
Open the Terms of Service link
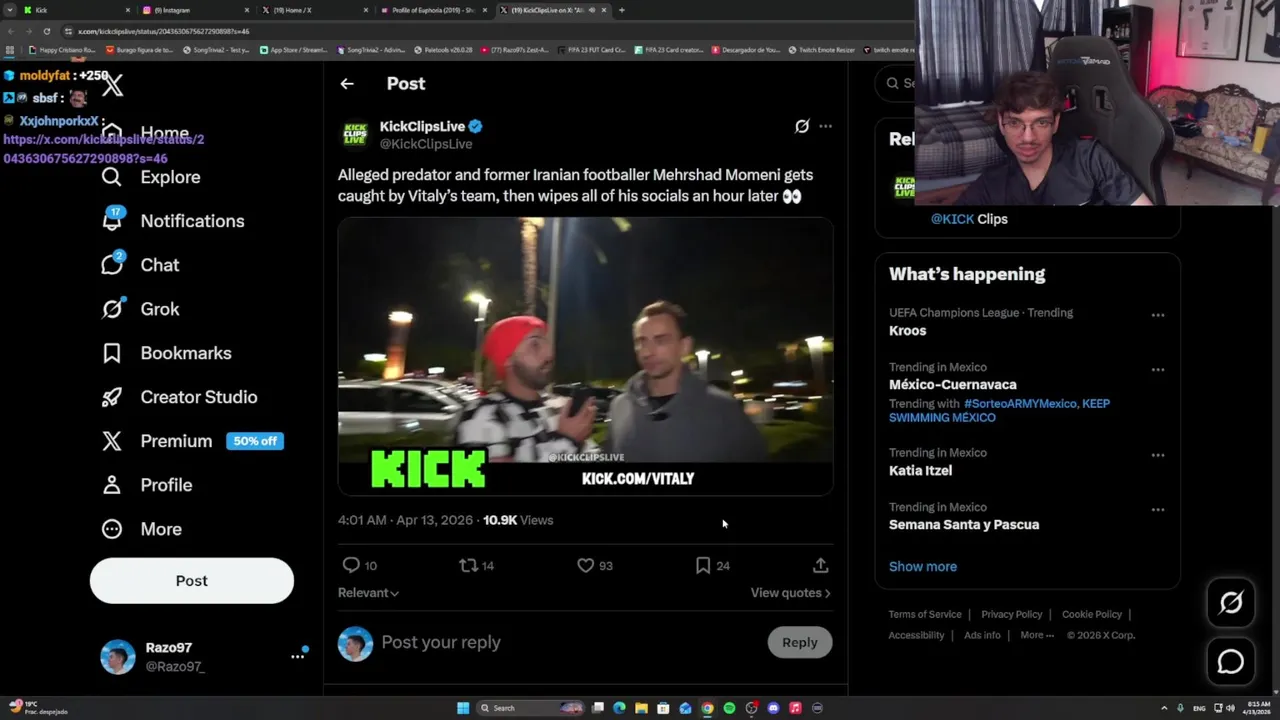point(925,614)
